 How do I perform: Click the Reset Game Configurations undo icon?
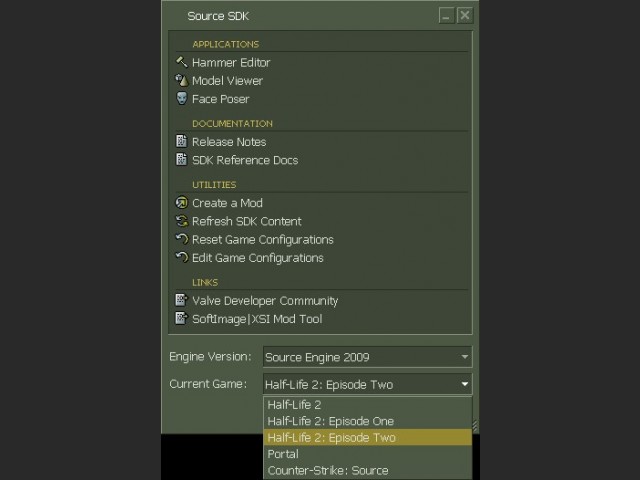181,239
